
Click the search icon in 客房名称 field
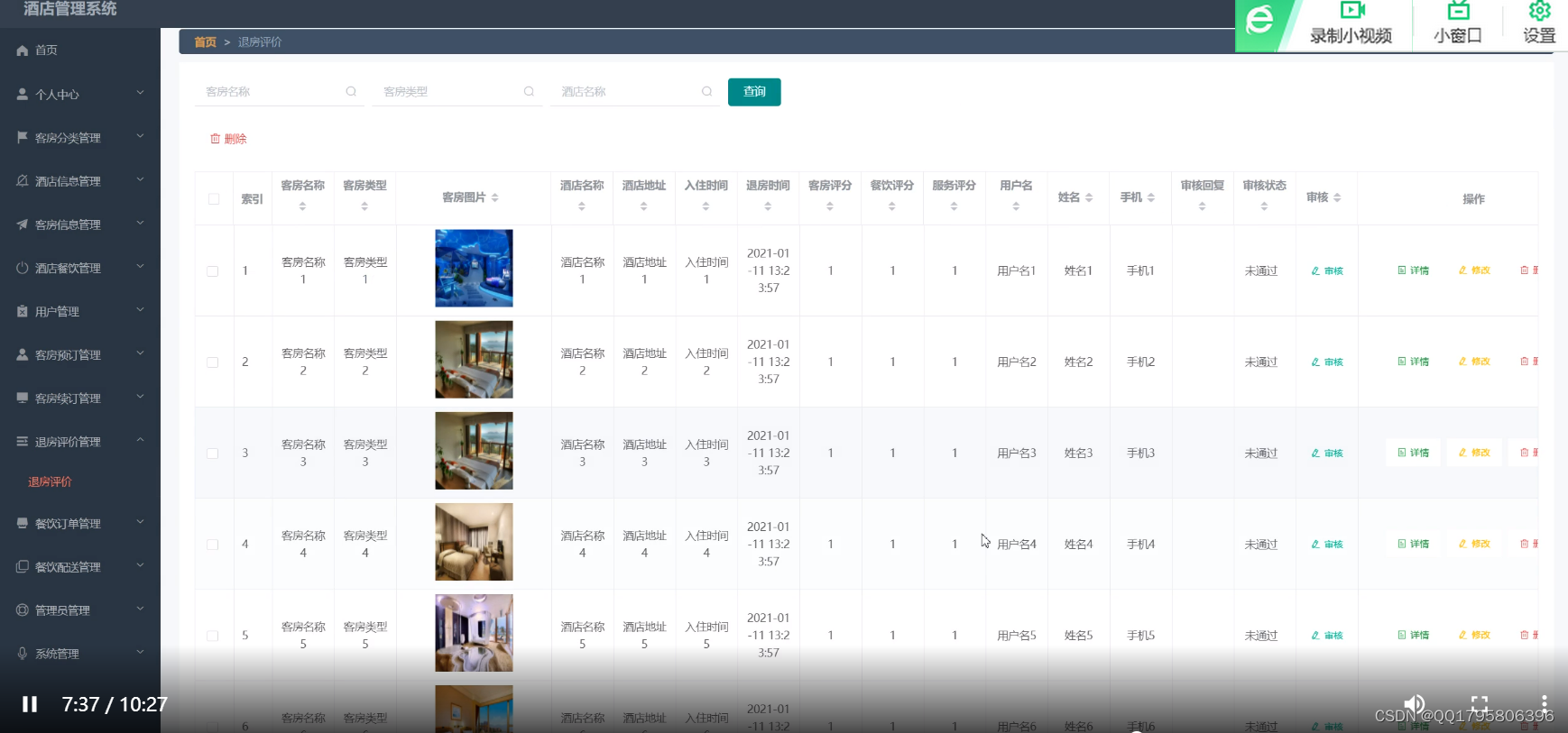[351, 91]
